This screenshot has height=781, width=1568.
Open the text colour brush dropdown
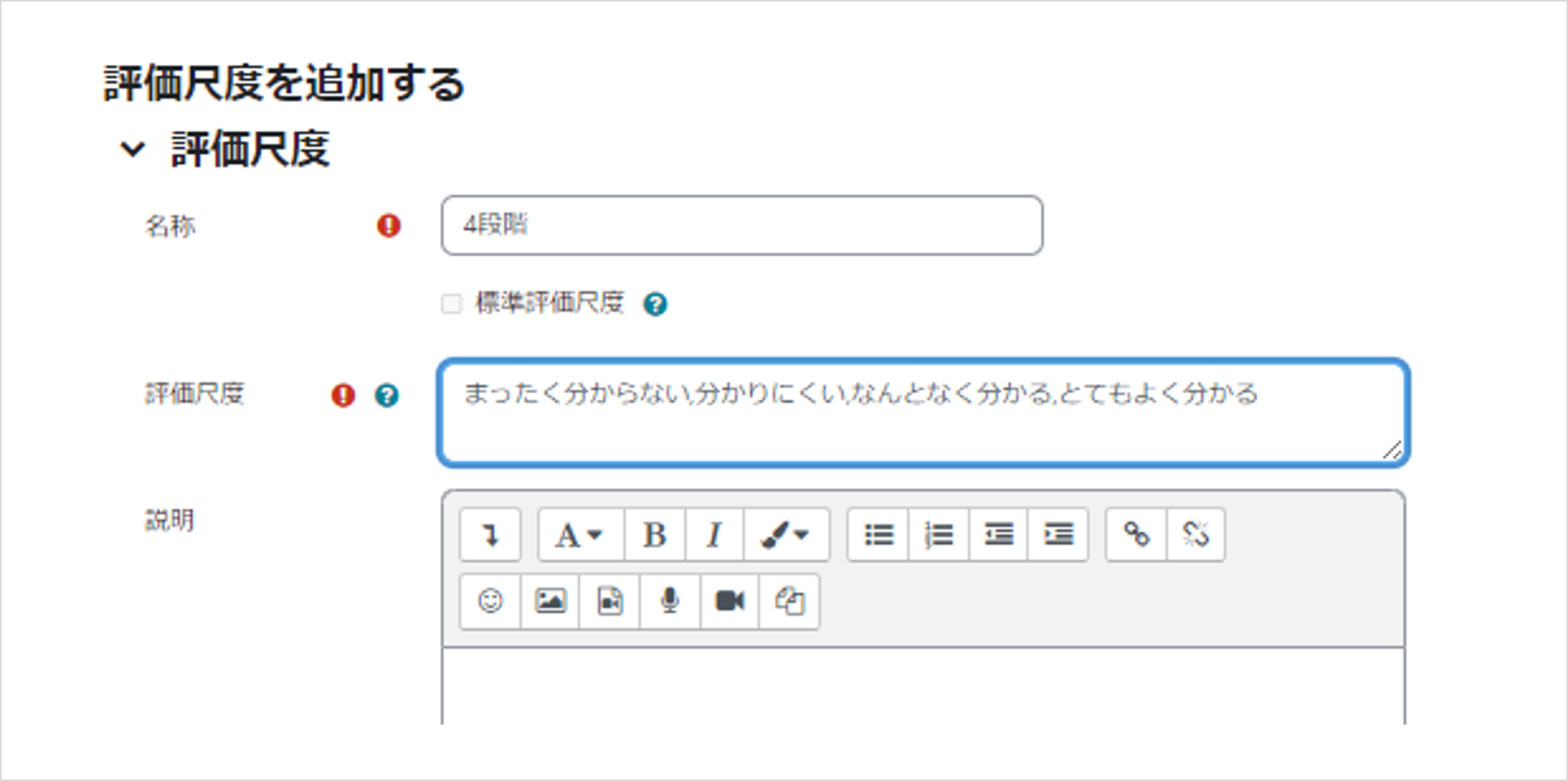point(786,535)
